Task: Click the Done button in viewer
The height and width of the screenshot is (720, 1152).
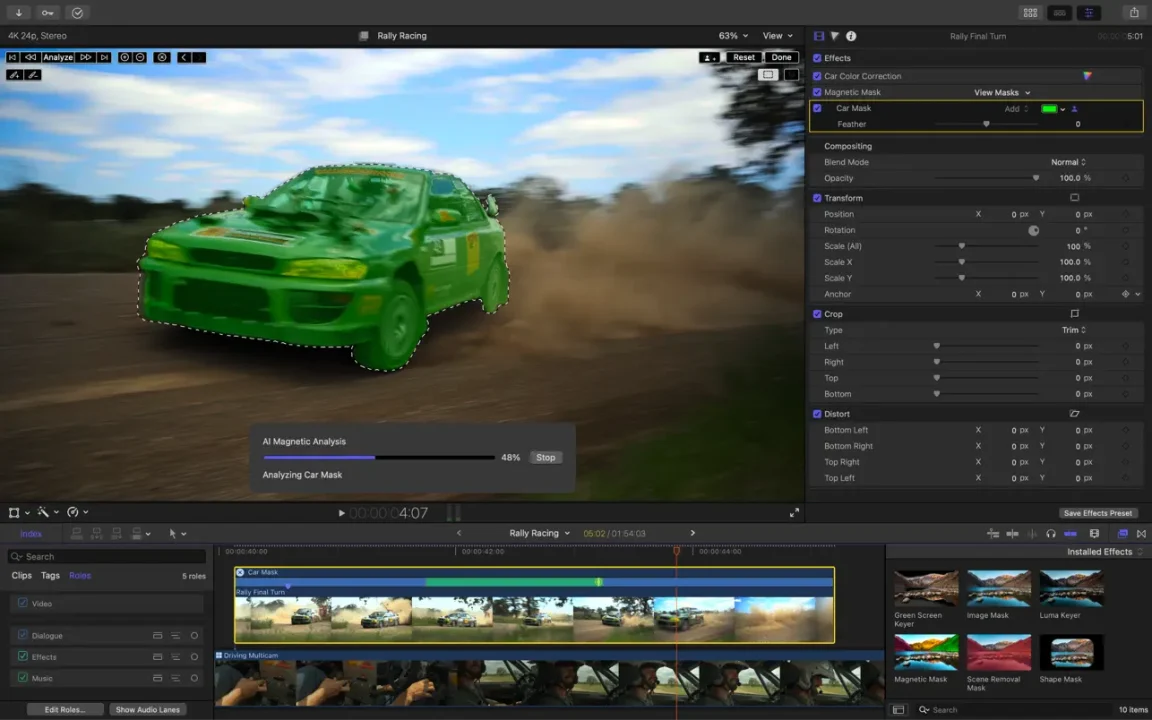Action: [781, 57]
